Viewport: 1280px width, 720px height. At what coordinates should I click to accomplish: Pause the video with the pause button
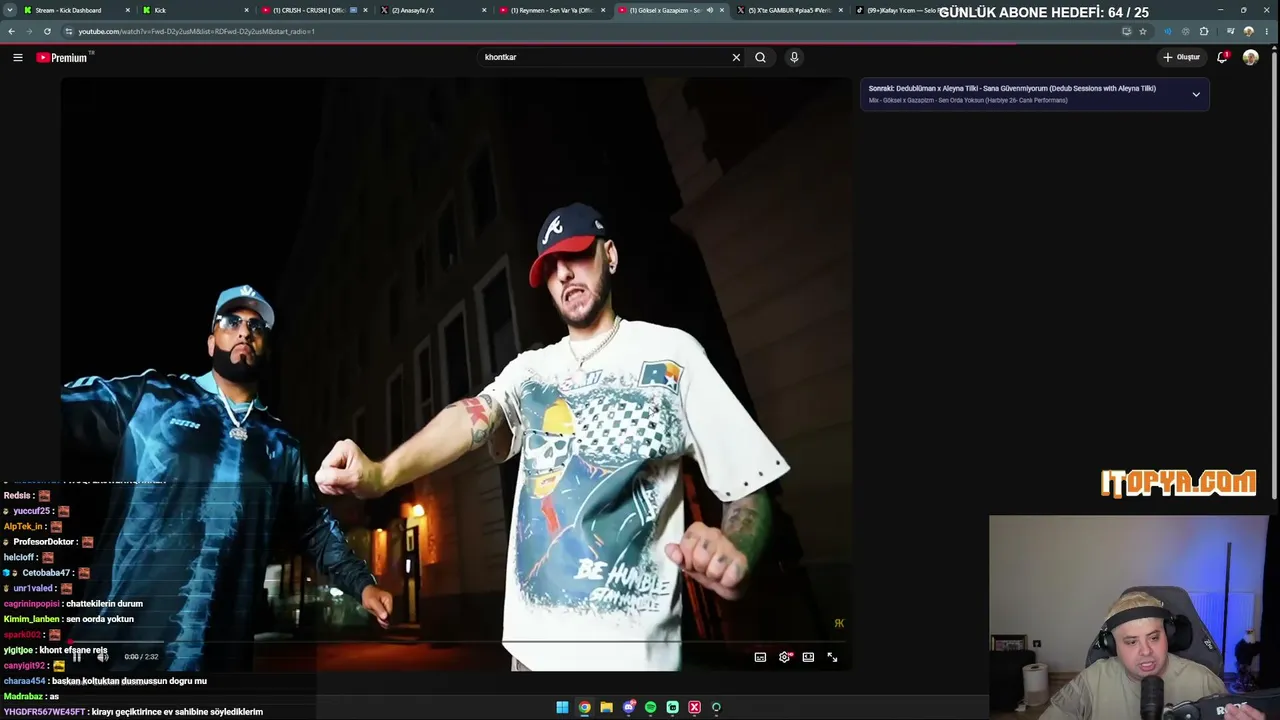tap(76, 657)
